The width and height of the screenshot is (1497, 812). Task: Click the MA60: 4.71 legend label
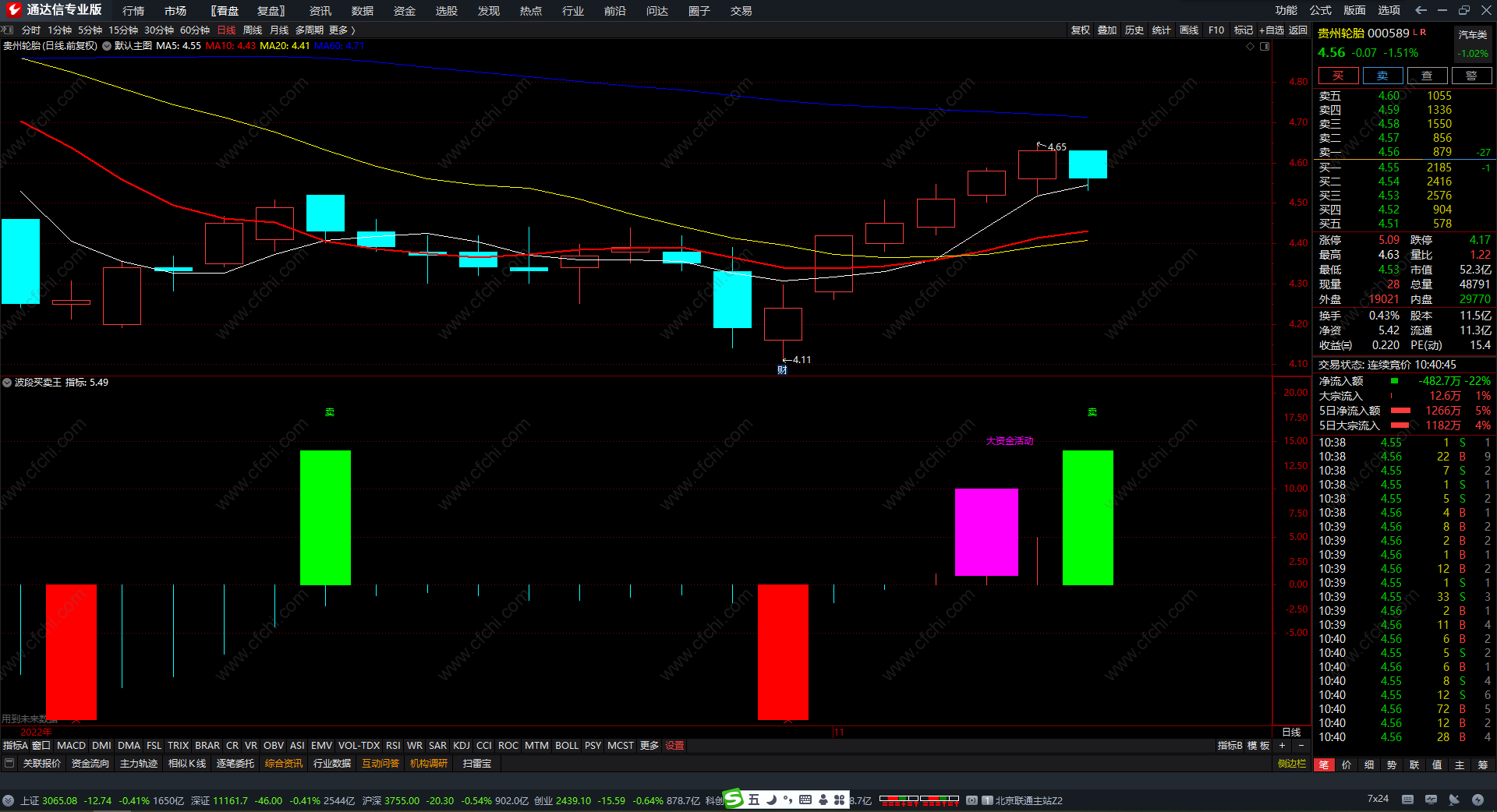point(339,46)
